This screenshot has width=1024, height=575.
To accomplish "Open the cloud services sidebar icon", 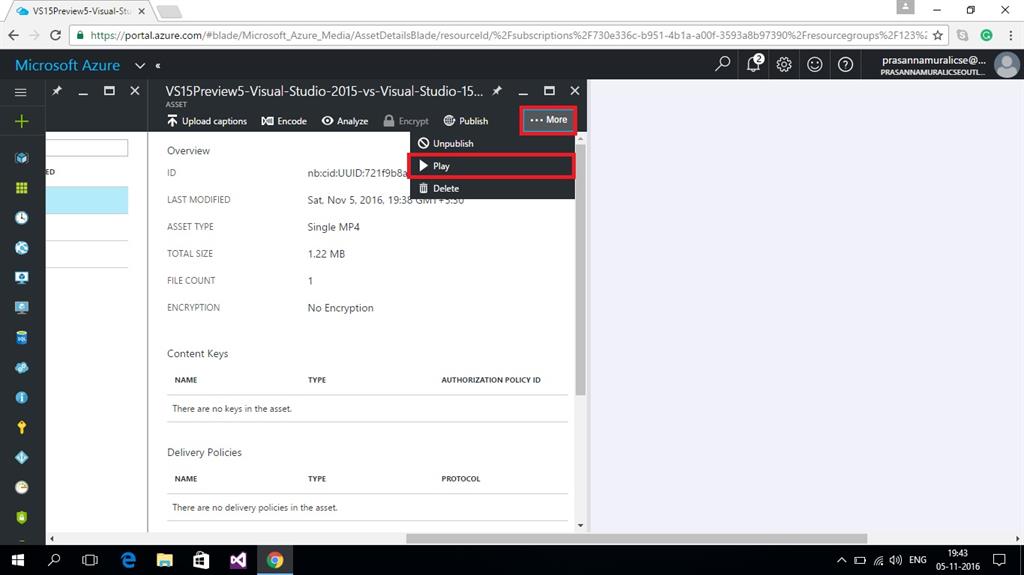I will click(22, 367).
